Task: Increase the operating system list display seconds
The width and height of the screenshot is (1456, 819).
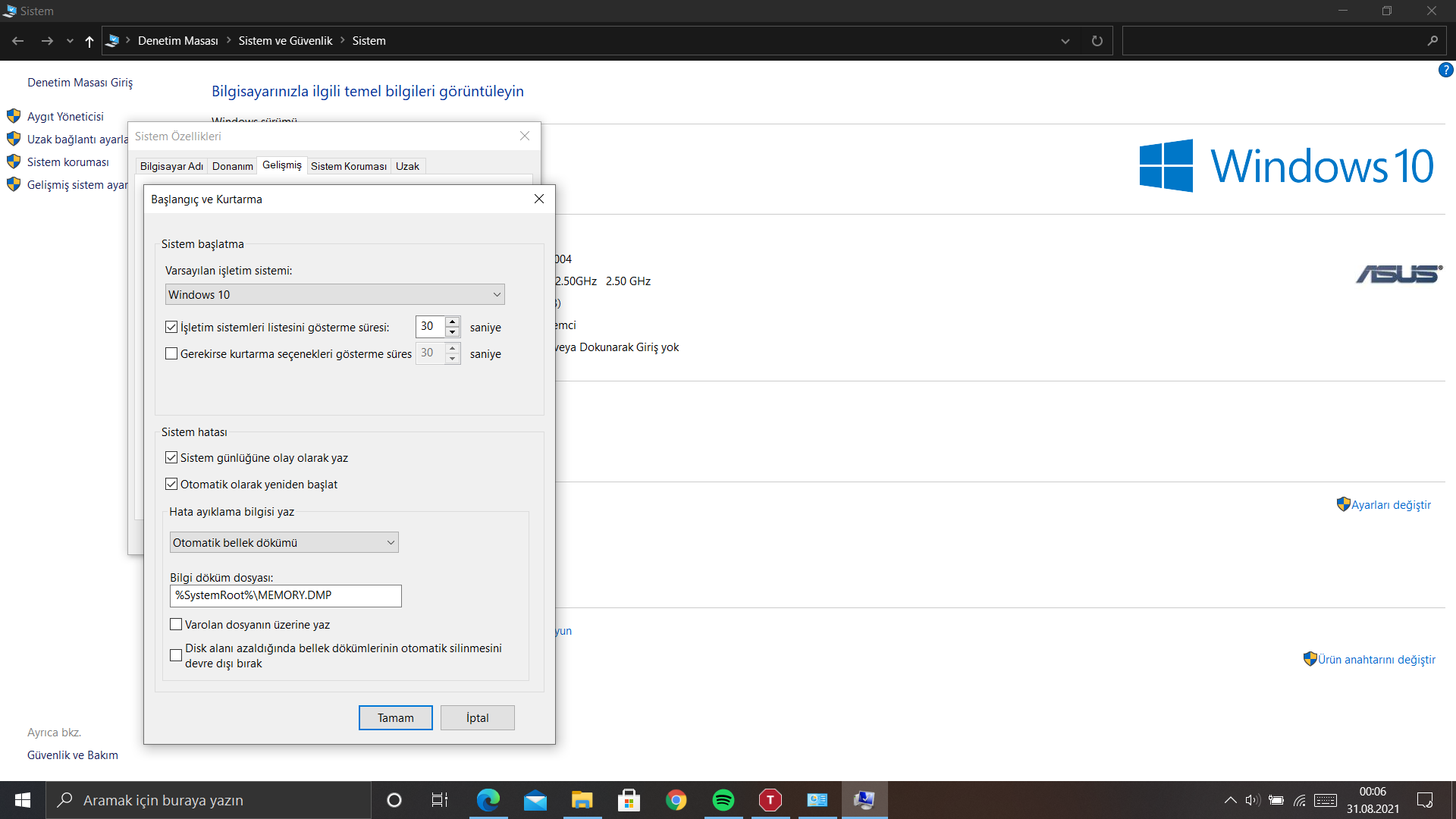Action: [x=453, y=322]
